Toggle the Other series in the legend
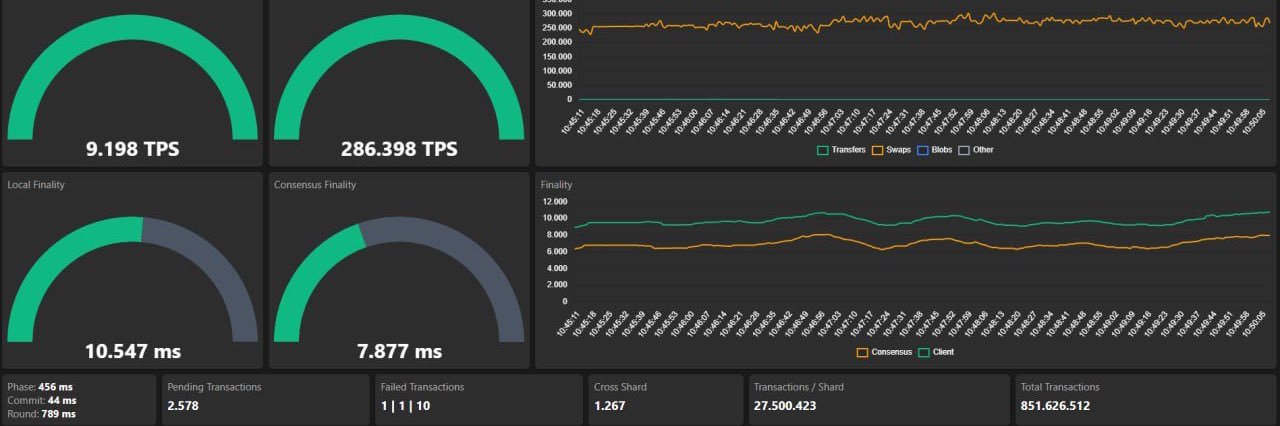The height and width of the screenshot is (426, 1280). (x=976, y=150)
